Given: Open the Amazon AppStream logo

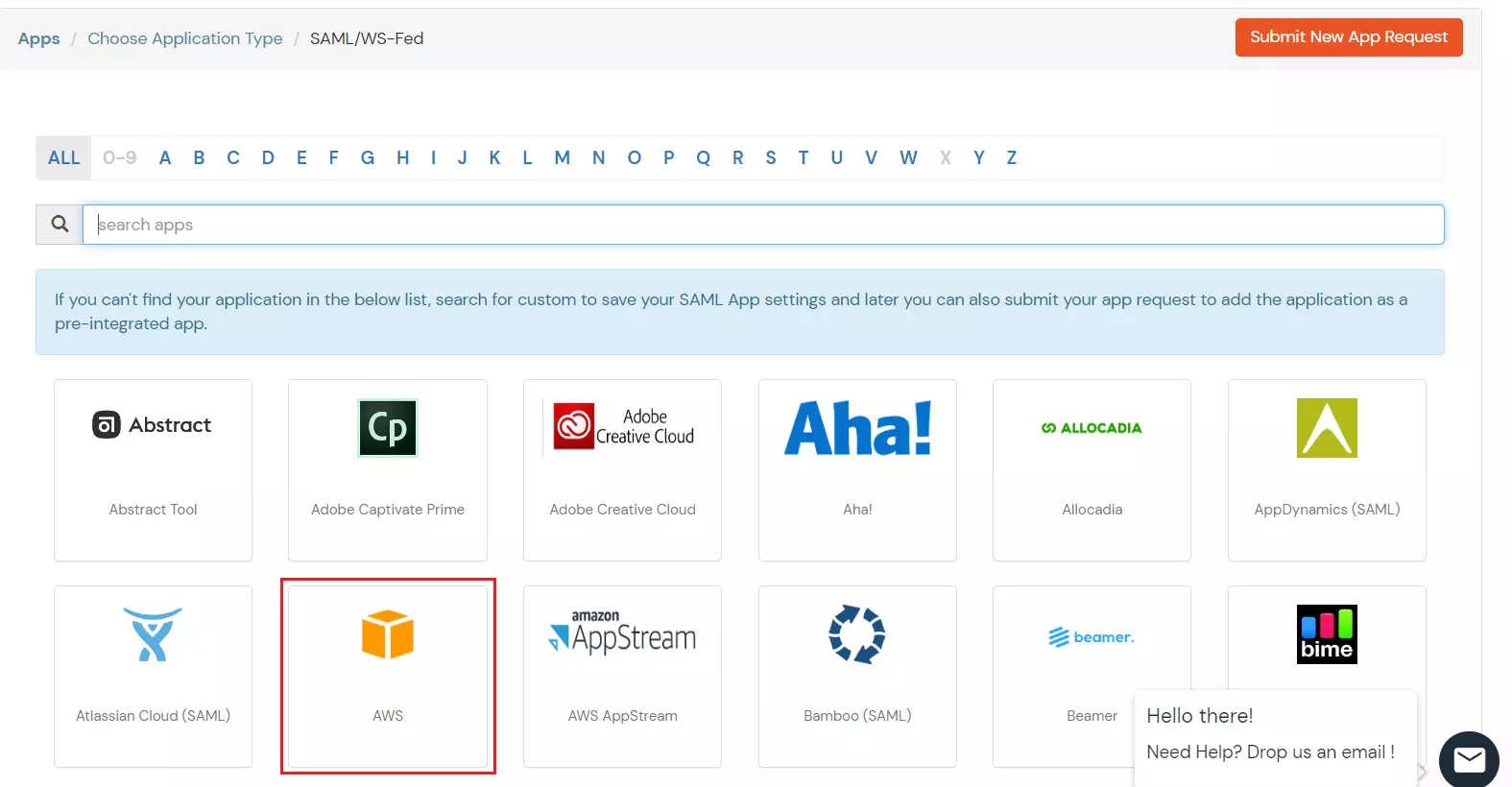Looking at the screenshot, I should tap(622, 632).
